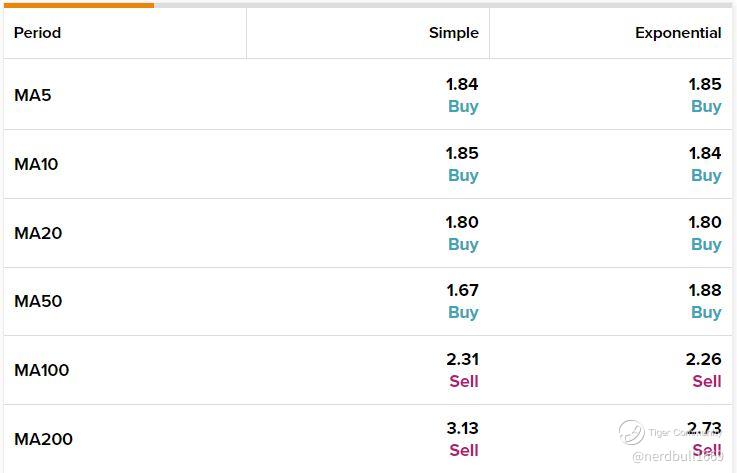The image size is (737, 473).
Task: Click the Buy signal under Exponential MA10
Action: coord(706,175)
